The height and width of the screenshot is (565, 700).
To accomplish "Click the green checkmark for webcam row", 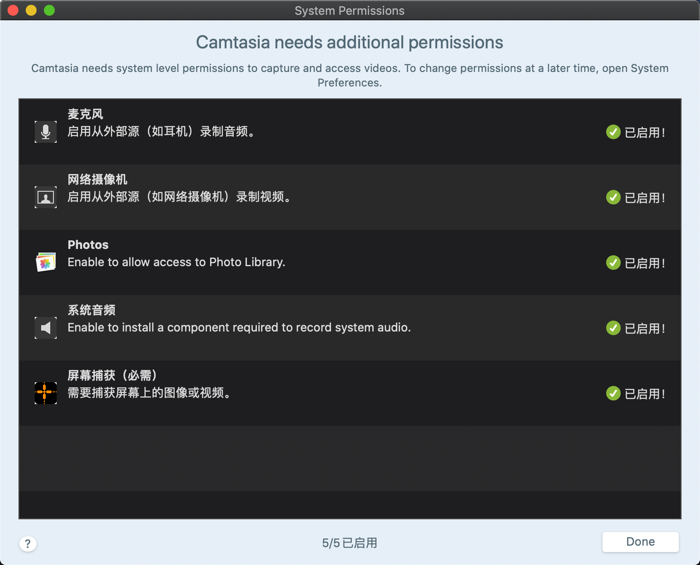I will click(x=613, y=197).
